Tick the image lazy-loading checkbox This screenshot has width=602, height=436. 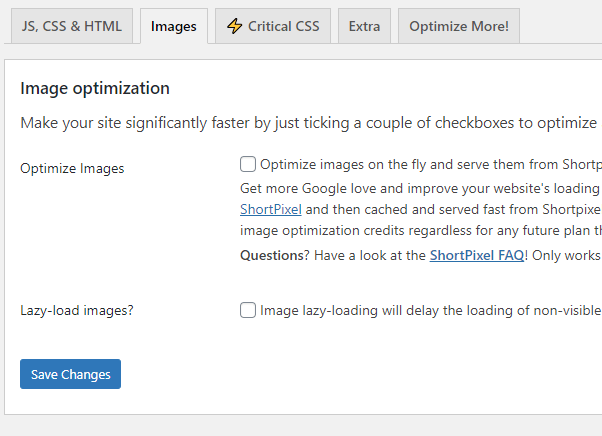(248, 310)
